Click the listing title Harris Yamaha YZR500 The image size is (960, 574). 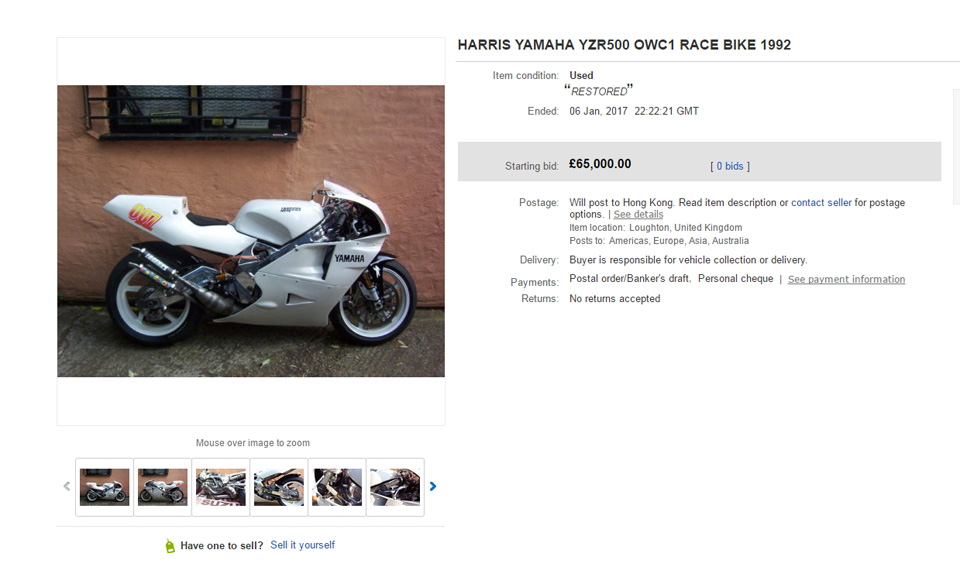[624, 45]
